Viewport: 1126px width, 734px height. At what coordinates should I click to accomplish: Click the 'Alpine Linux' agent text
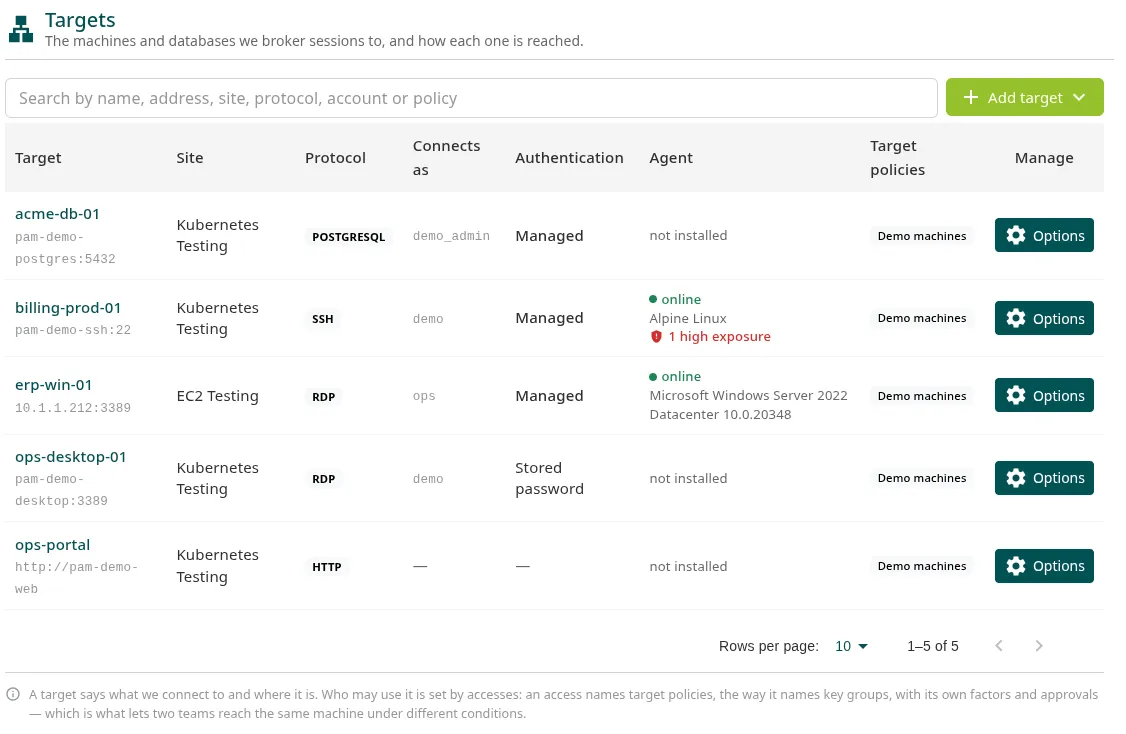coord(688,318)
